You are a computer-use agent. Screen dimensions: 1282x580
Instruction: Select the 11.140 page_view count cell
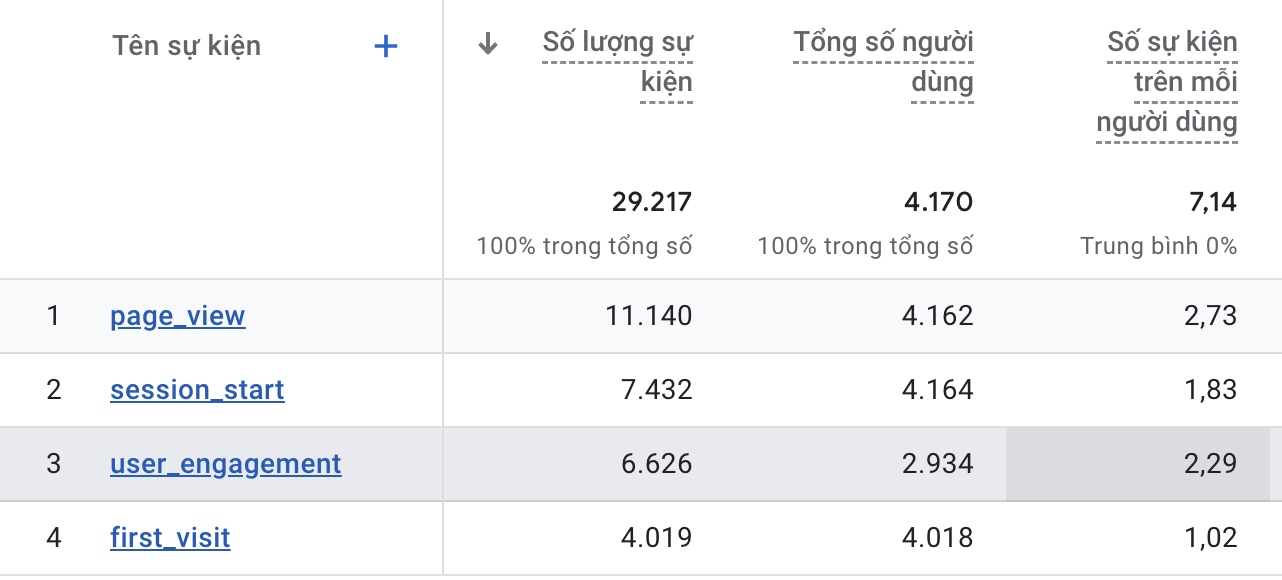(x=648, y=316)
